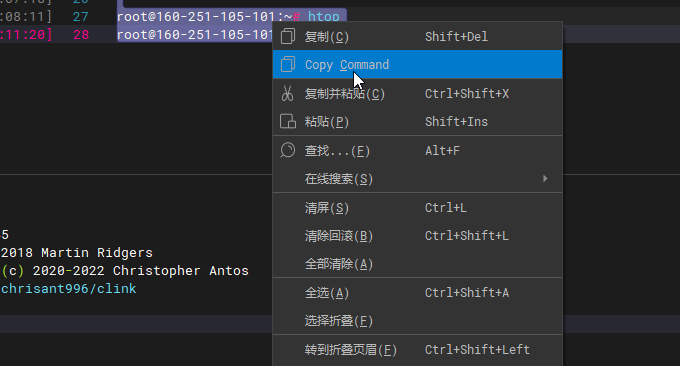Click the Ctrl+Shift+A shortcut label

click(467, 293)
